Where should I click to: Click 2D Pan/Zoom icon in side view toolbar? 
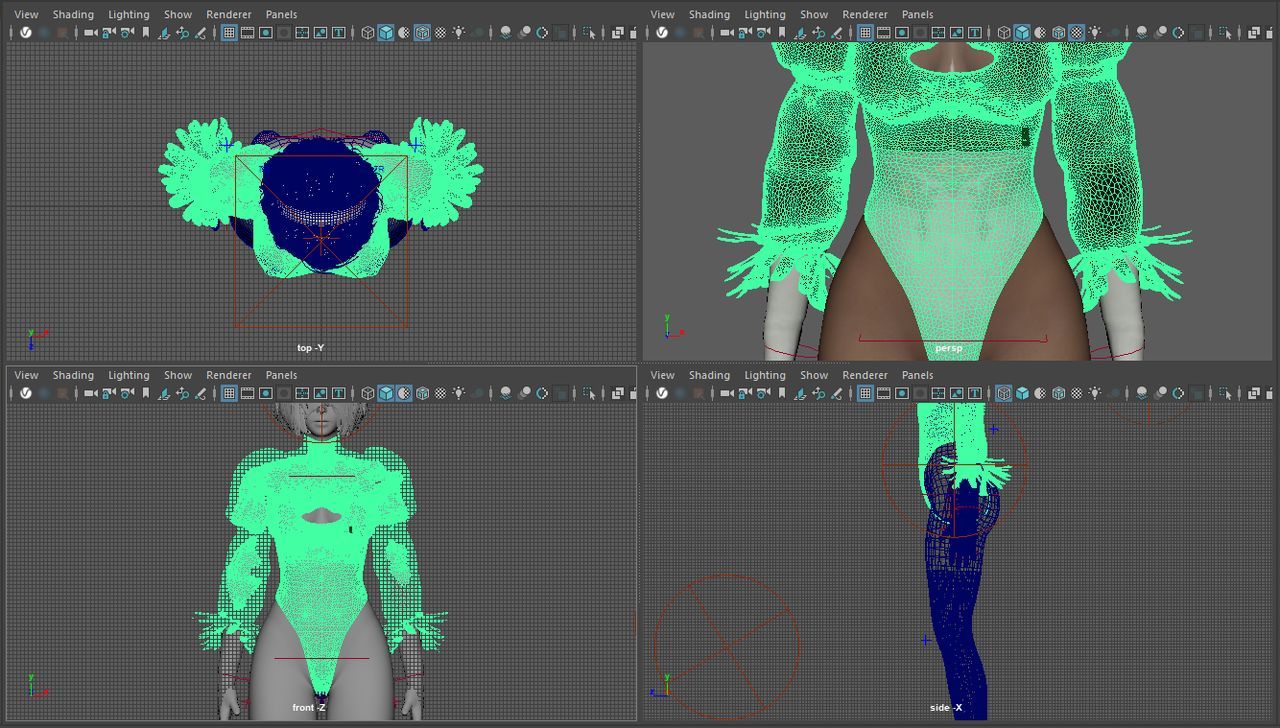(x=818, y=393)
